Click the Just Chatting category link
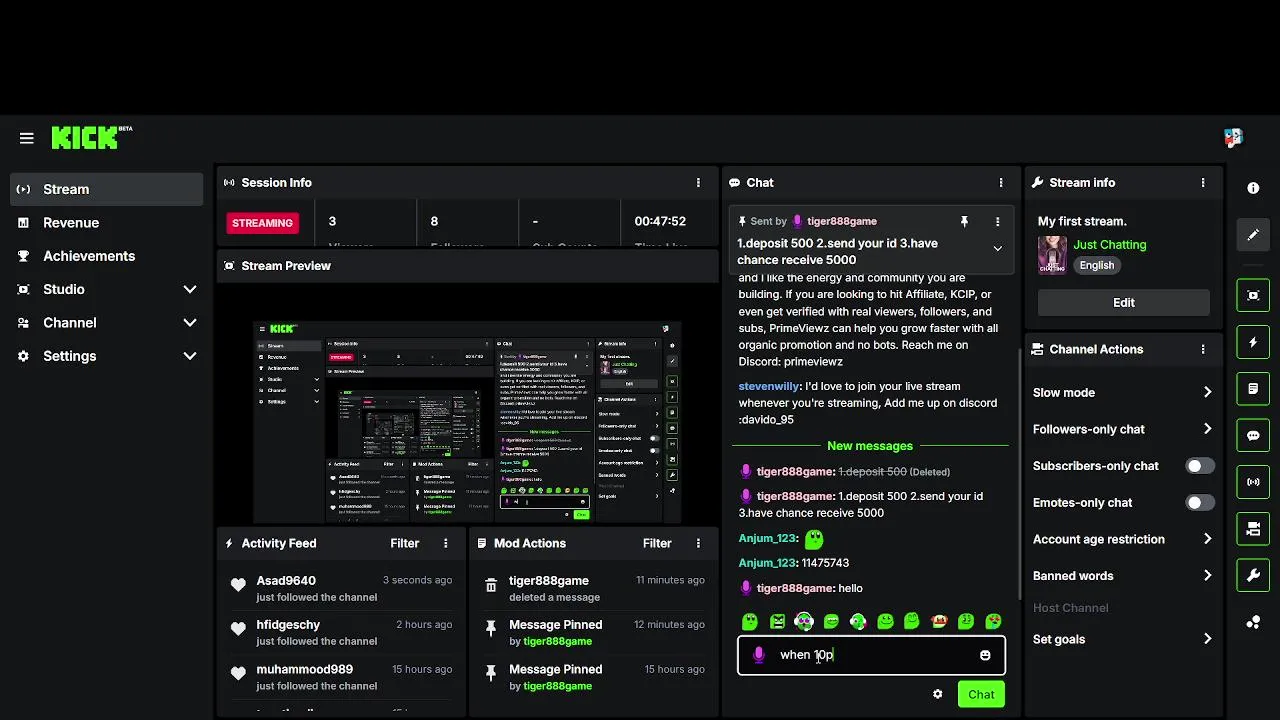The image size is (1280, 720). click(1110, 244)
